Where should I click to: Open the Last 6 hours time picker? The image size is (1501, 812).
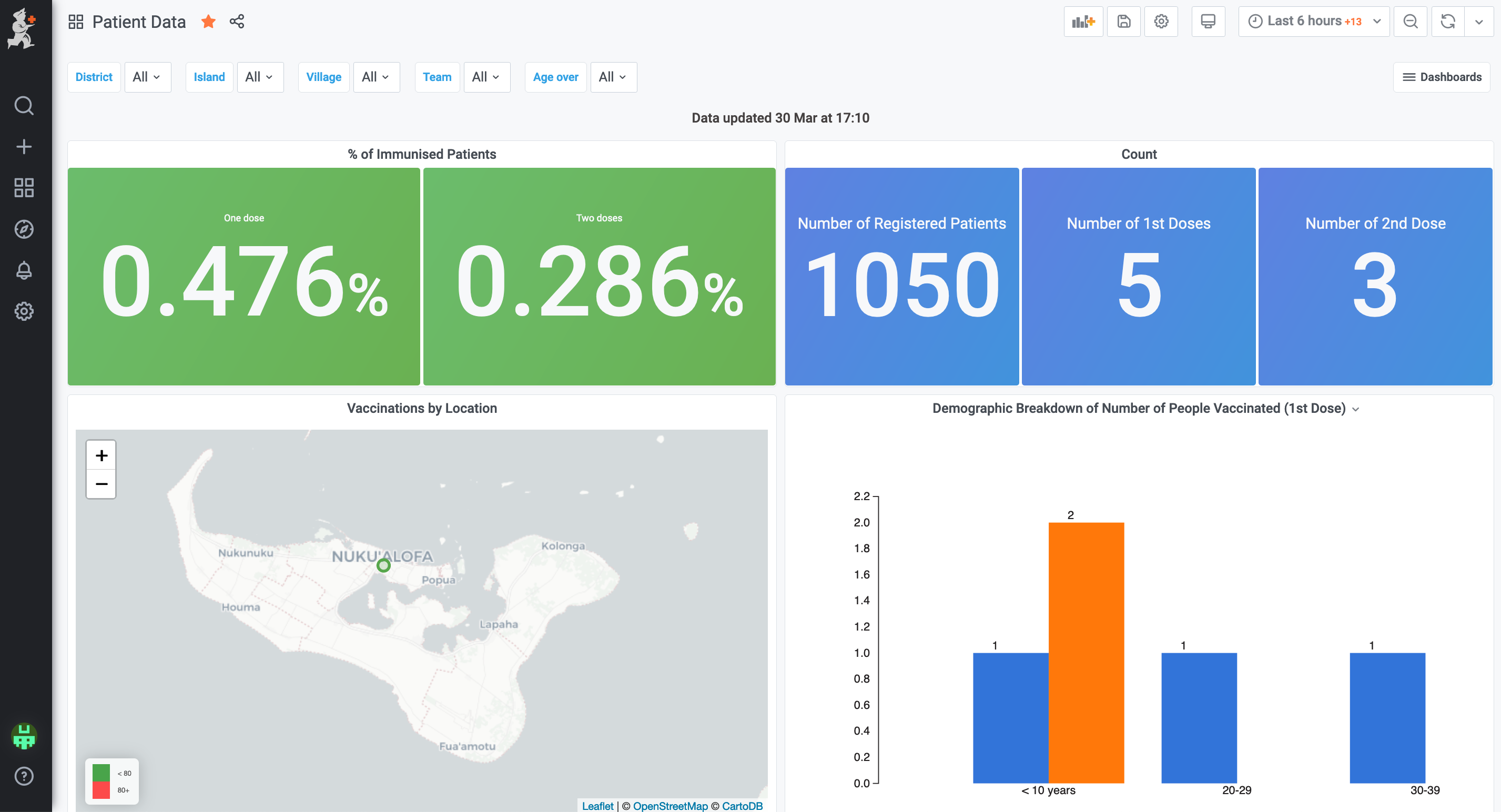tap(1313, 22)
